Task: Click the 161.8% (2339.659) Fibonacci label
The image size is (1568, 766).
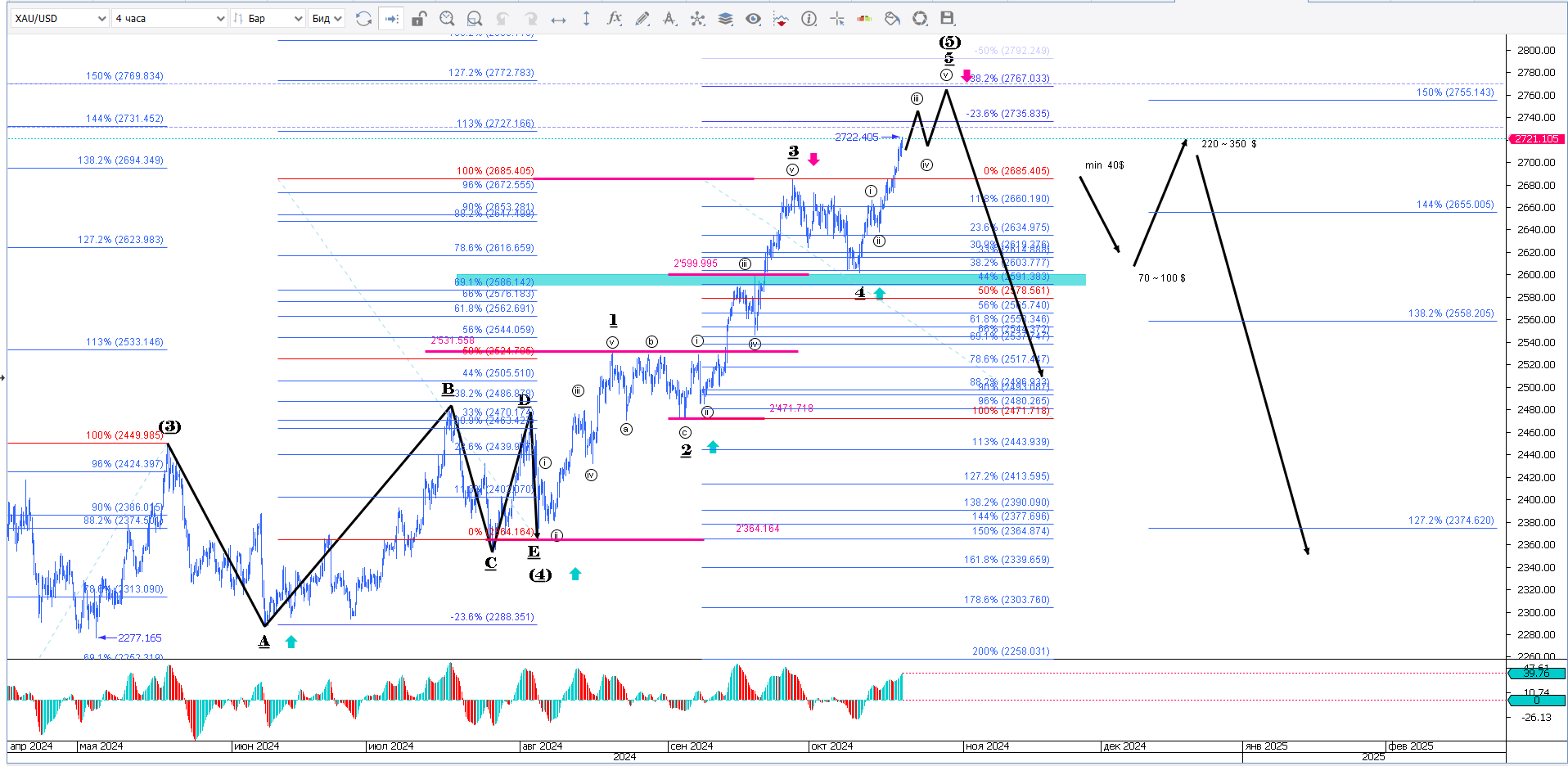Action: click(1007, 560)
